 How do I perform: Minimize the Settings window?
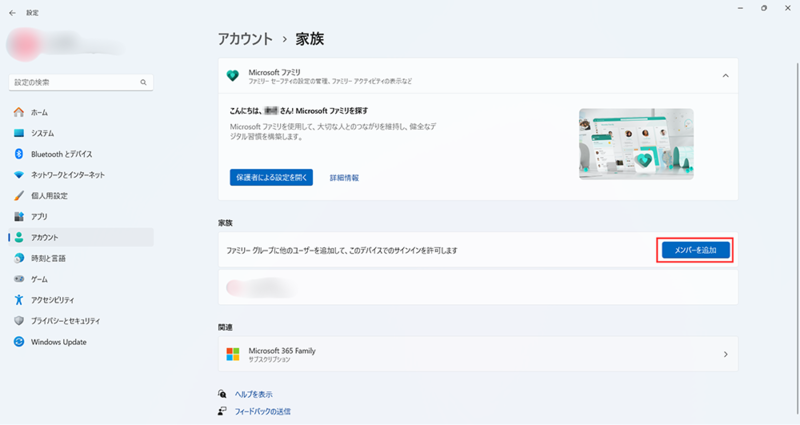click(x=740, y=8)
